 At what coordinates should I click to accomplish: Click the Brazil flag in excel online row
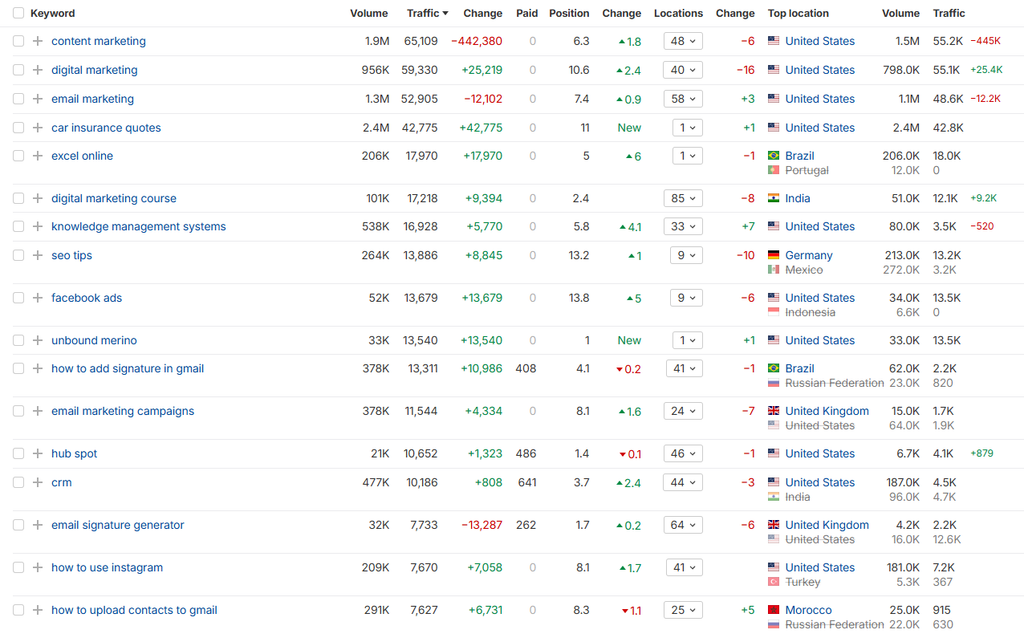point(773,155)
